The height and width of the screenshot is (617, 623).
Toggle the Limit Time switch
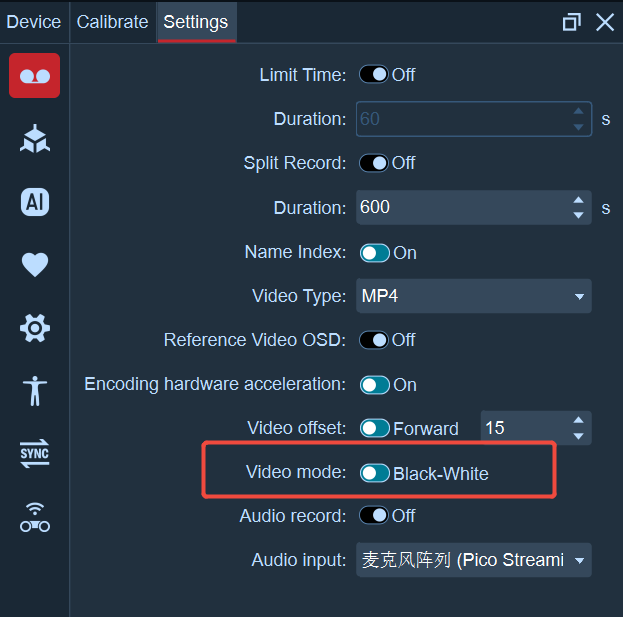(x=373, y=74)
